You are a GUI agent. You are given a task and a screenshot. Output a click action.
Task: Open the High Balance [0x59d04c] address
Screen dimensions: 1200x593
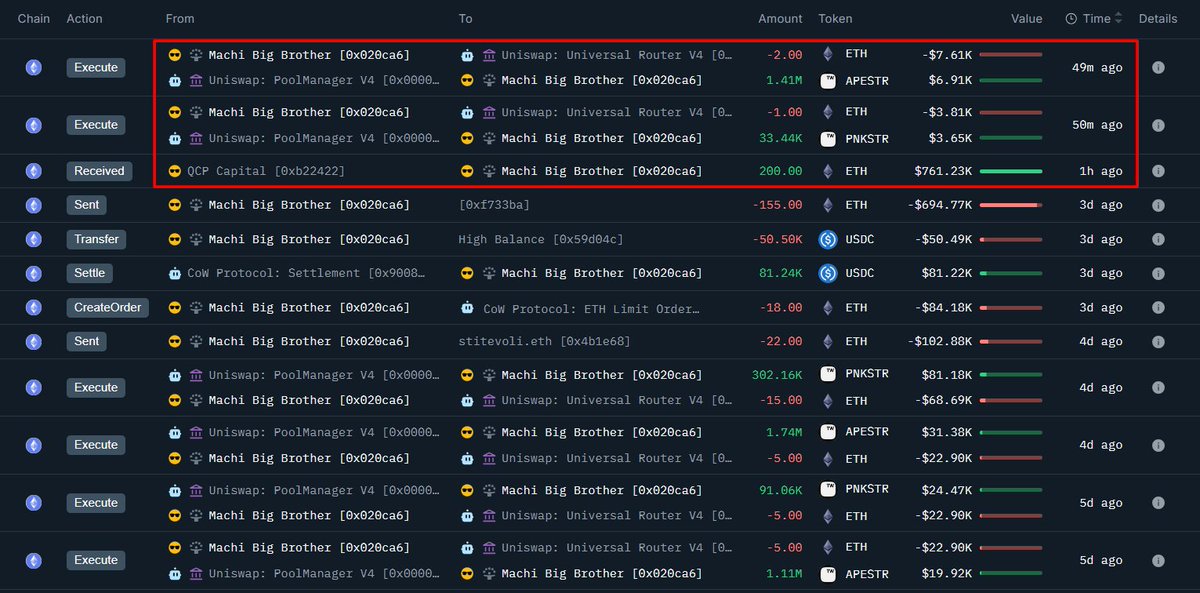click(540, 239)
